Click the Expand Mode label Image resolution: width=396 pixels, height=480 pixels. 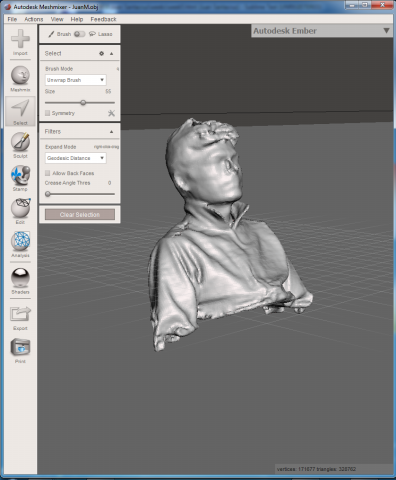(x=61, y=147)
